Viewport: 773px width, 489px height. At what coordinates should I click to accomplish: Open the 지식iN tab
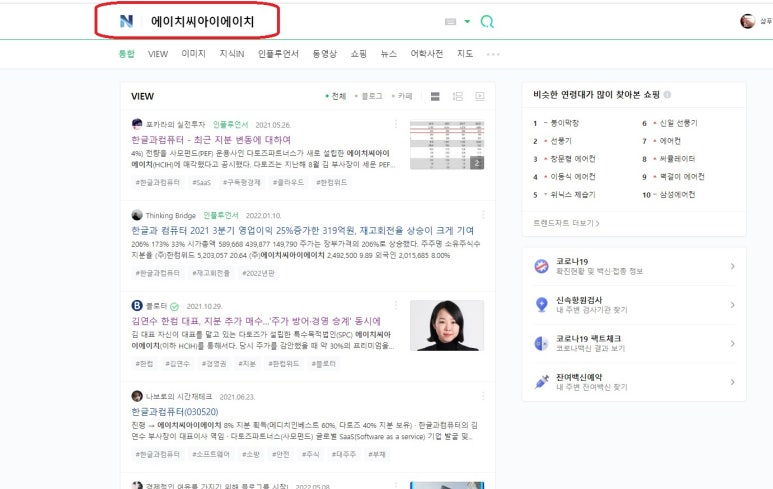[232, 54]
